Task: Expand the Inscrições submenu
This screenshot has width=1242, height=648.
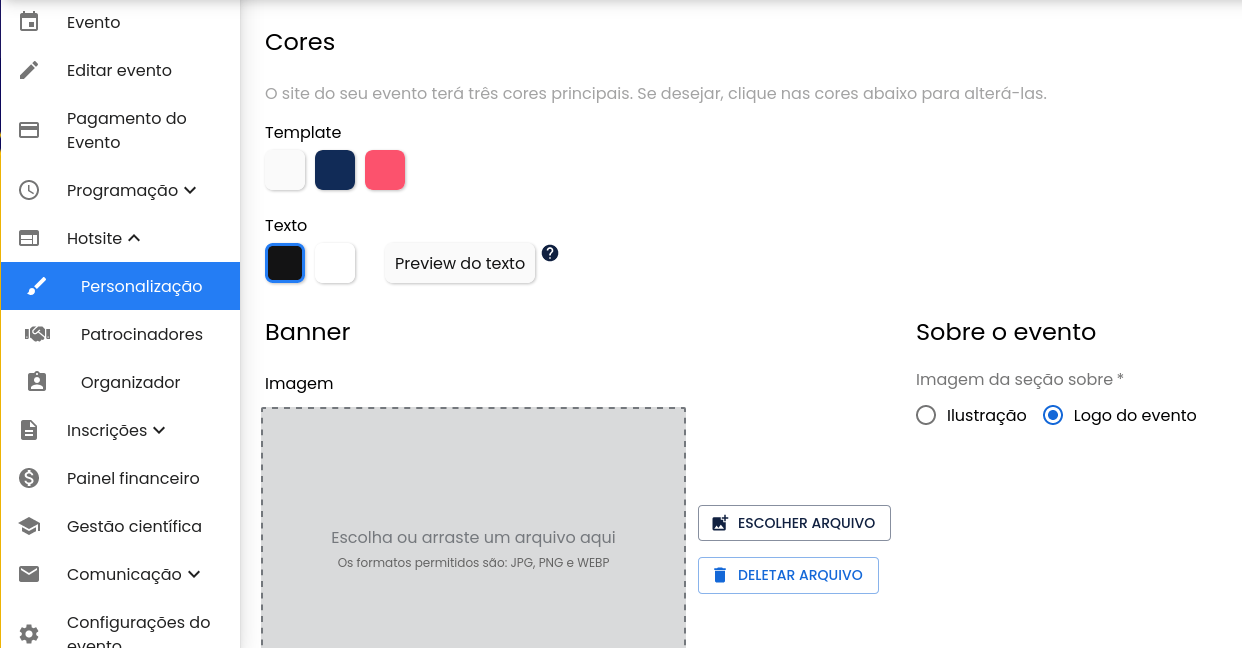Action: coord(116,430)
